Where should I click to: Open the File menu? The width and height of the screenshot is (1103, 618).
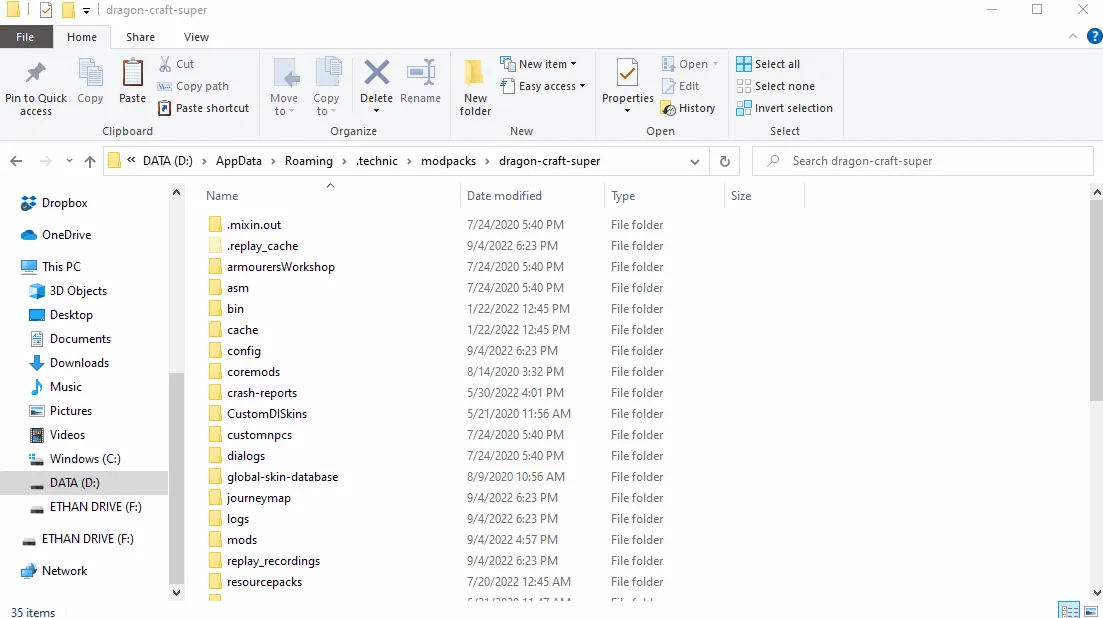click(x=25, y=37)
